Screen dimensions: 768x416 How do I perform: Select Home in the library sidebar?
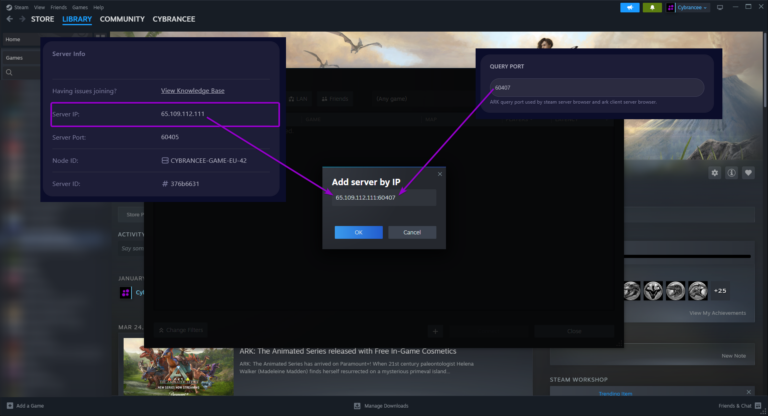[13, 39]
